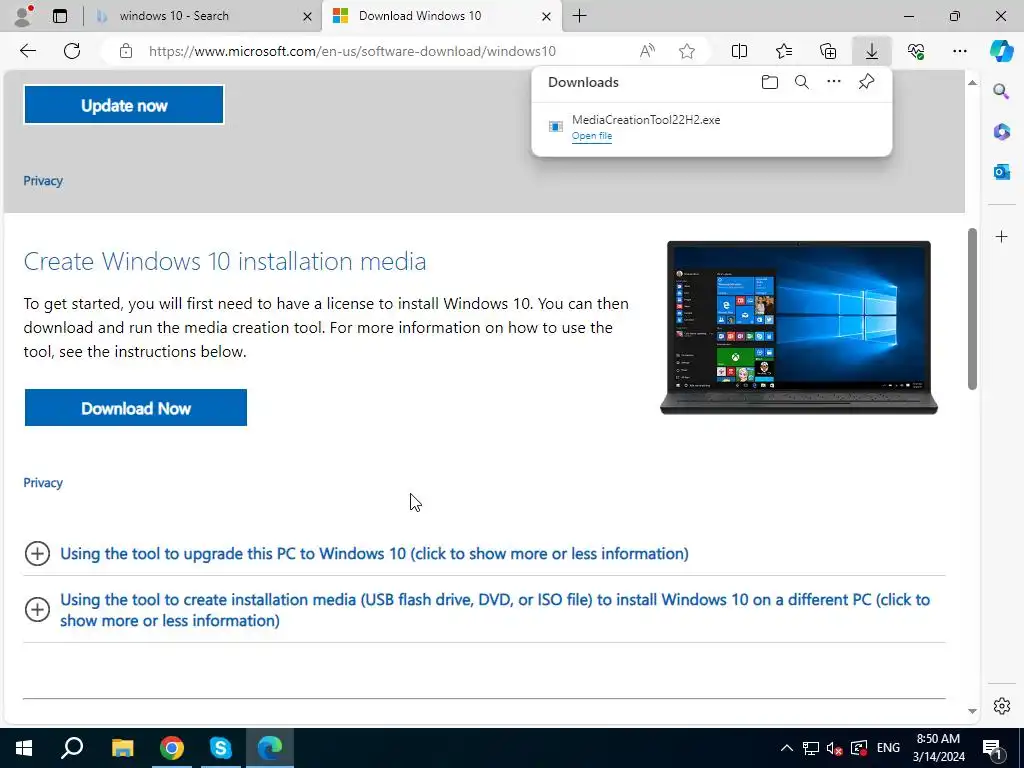Open sidebar settings gear
This screenshot has height=768, width=1024.
(1001, 706)
